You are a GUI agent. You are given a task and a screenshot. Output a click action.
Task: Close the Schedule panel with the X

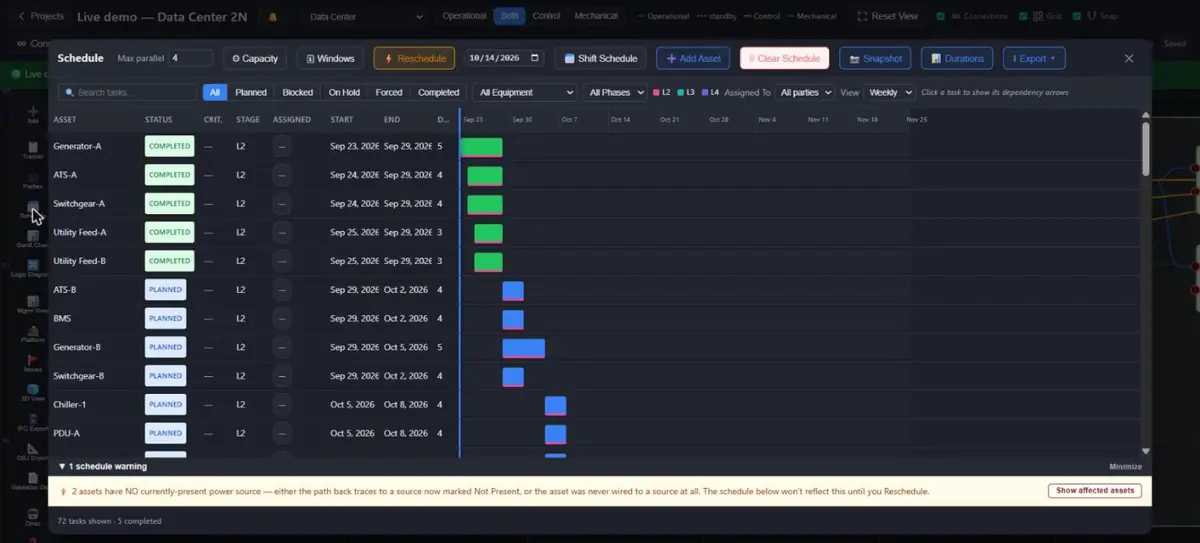coord(1129,58)
